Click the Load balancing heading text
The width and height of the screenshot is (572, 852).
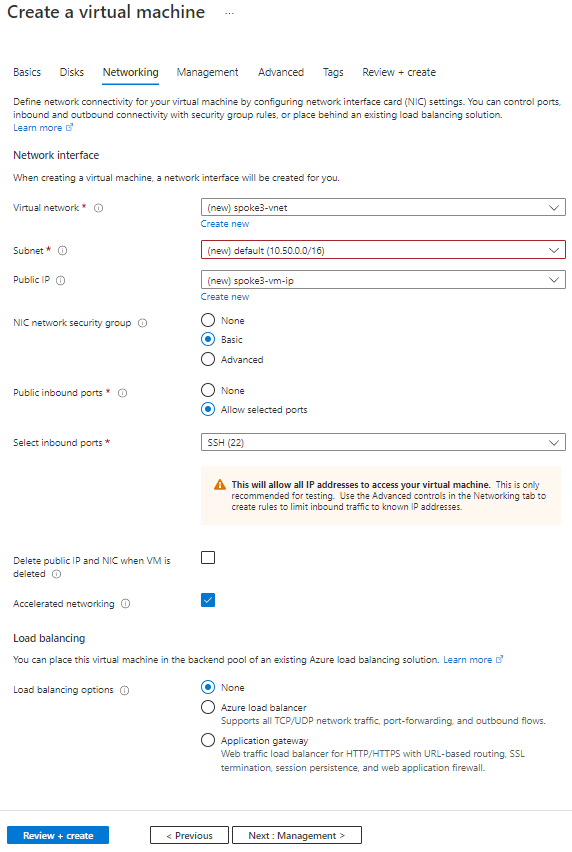(49, 638)
